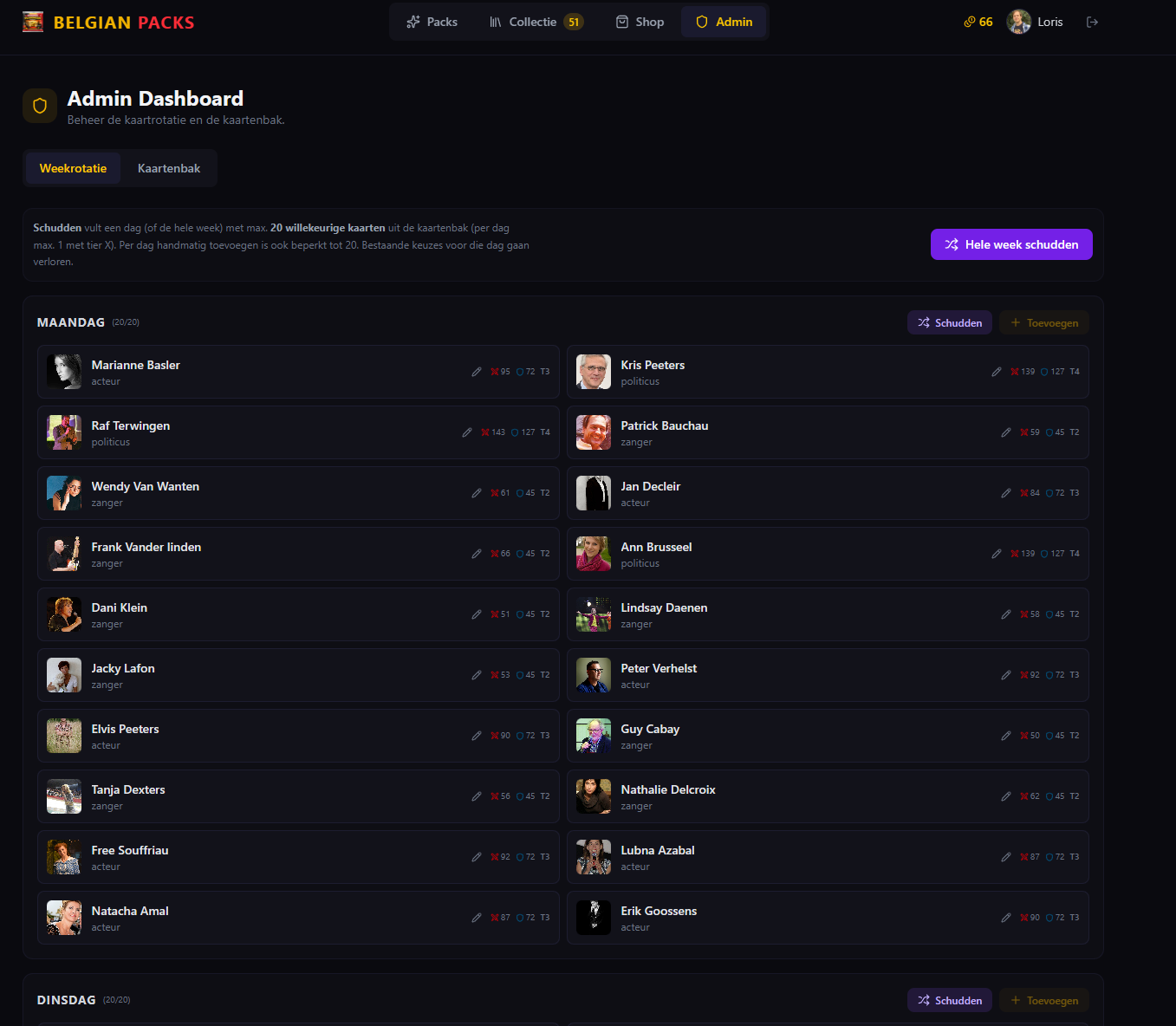Switch to the Kaartenbak tab
The image size is (1176, 1026).
[168, 167]
